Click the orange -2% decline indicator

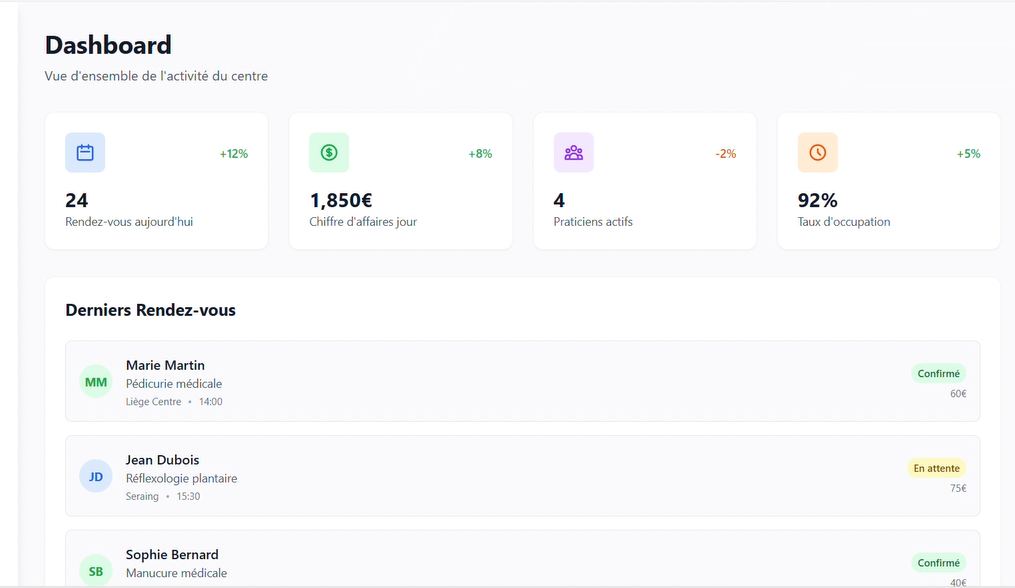point(725,153)
